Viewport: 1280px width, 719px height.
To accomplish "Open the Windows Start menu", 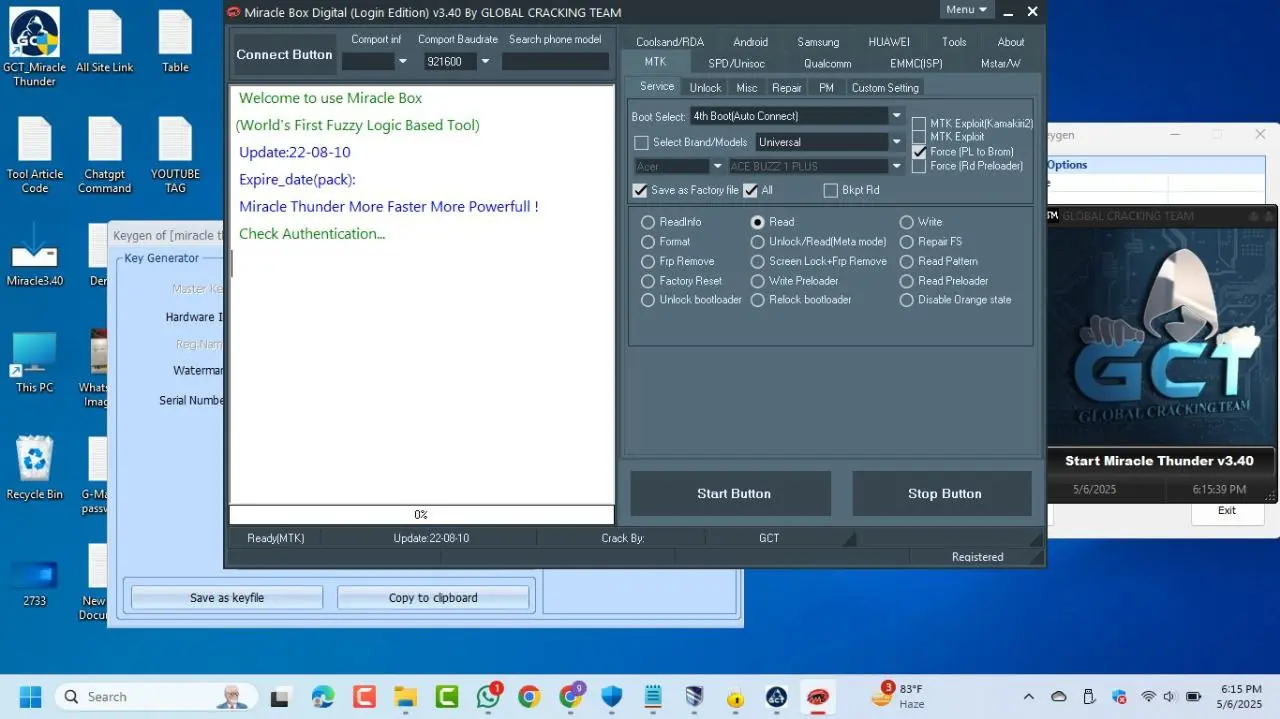I will (30, 696).
